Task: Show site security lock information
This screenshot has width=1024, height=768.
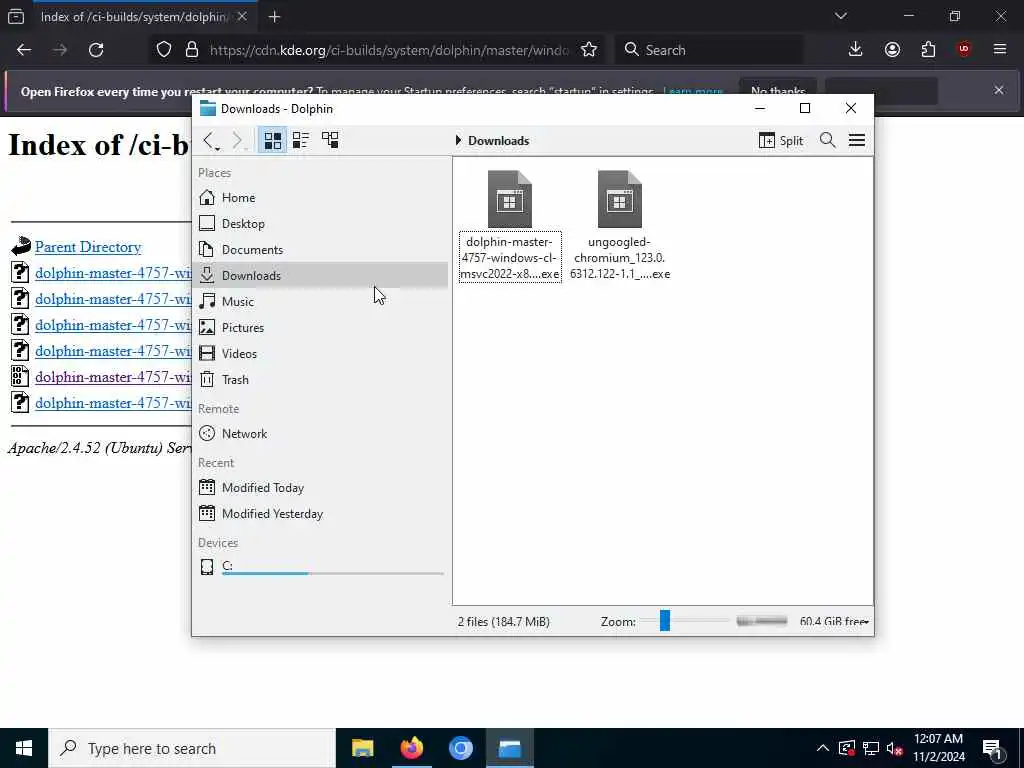Action: (x=191, y=50)
